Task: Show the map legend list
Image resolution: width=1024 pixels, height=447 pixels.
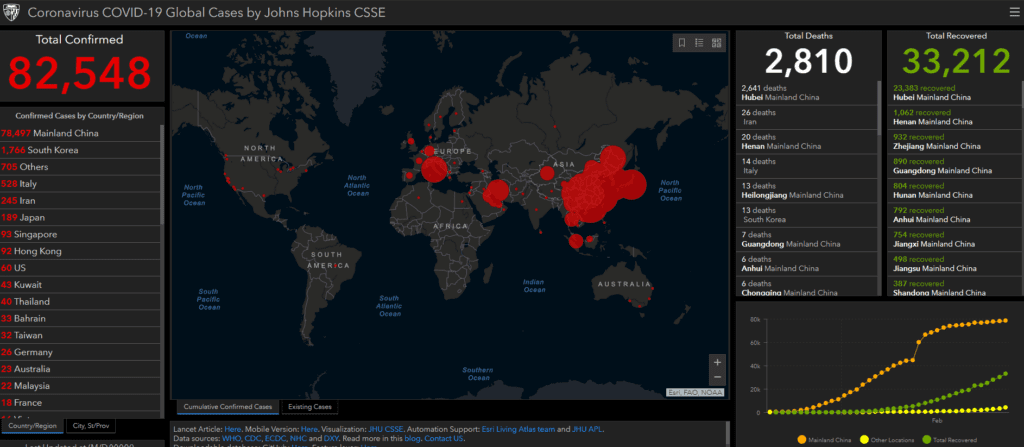Action: coord(699,43)
